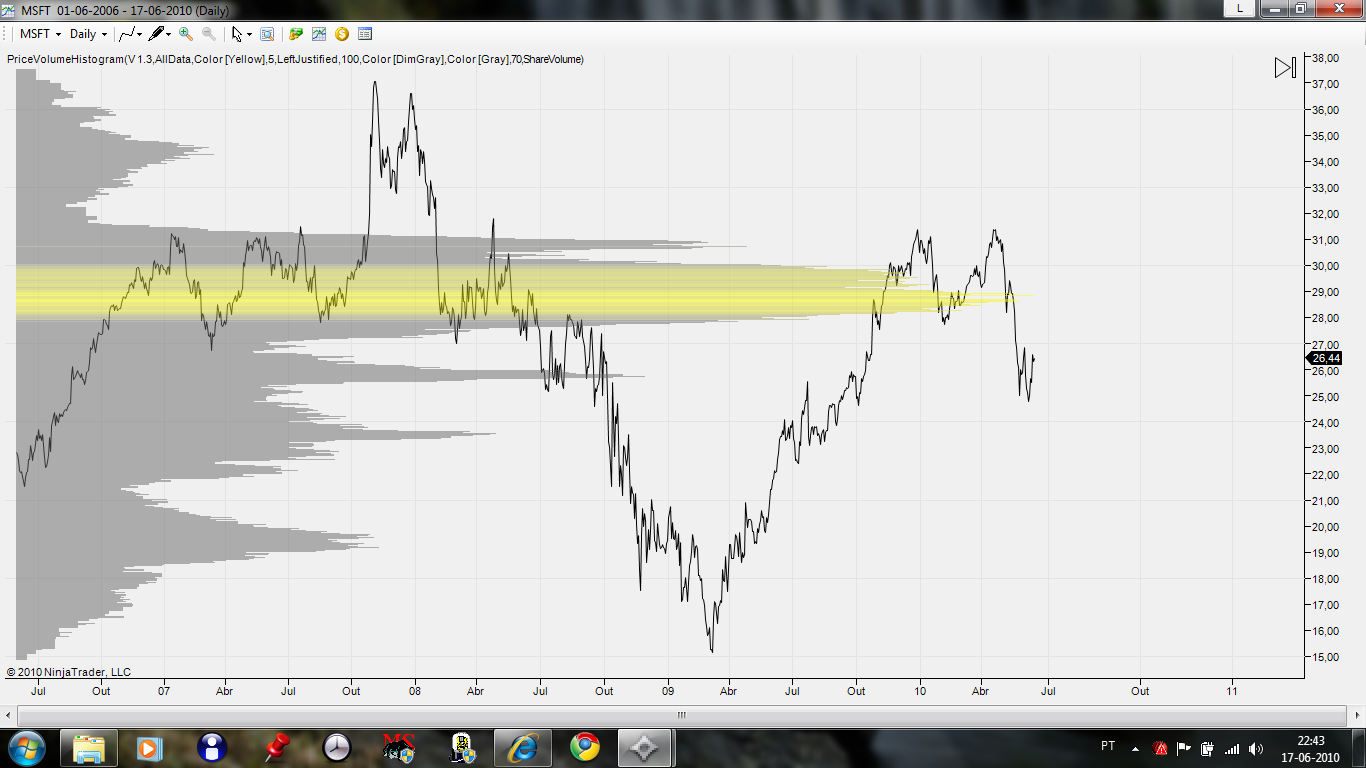Toggle the data box icon
1366x768 pixels.
click(267, 34)
